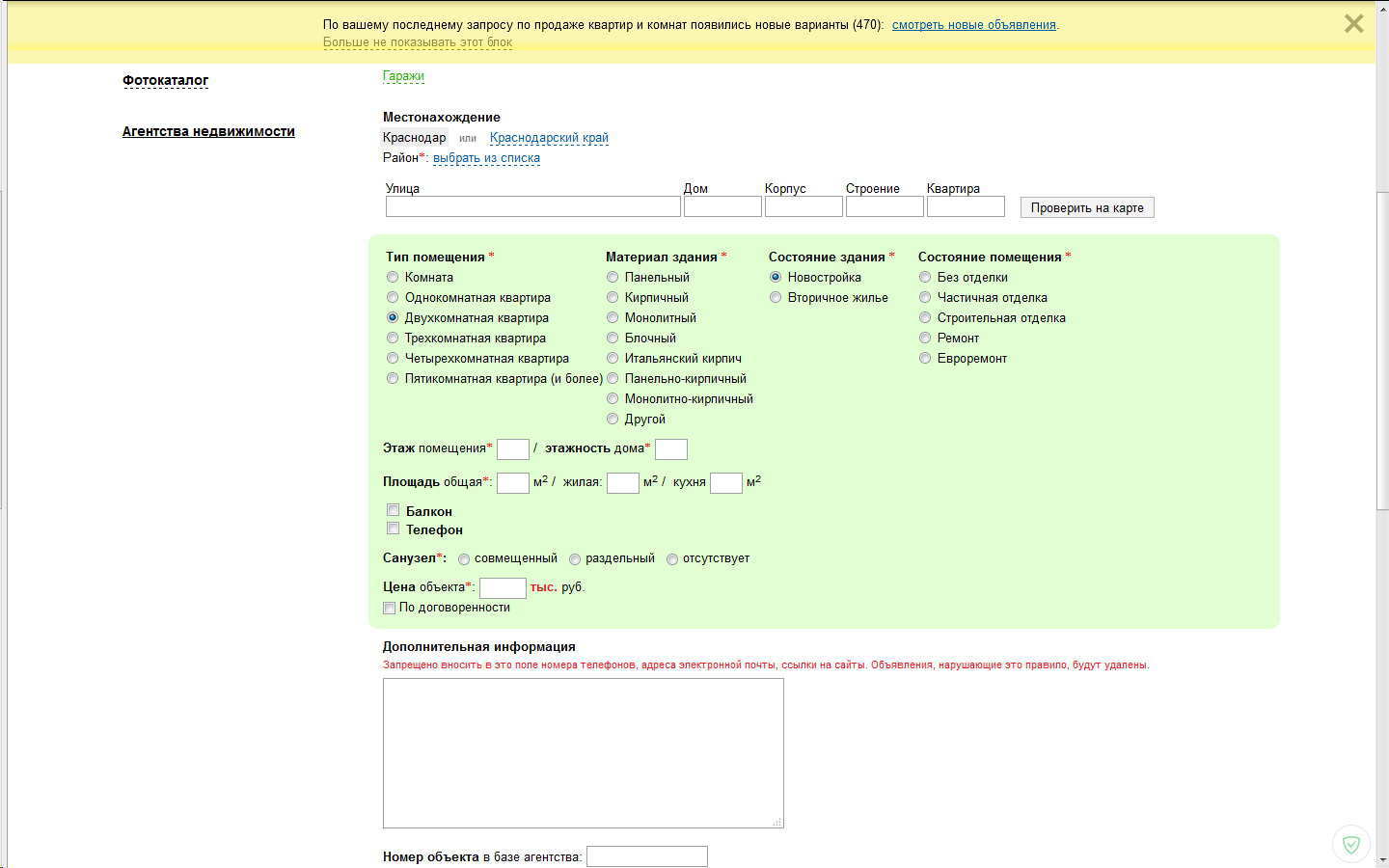Enable the Телефон checkbox
The image size is (1389, 868).
tap(393, 529)
